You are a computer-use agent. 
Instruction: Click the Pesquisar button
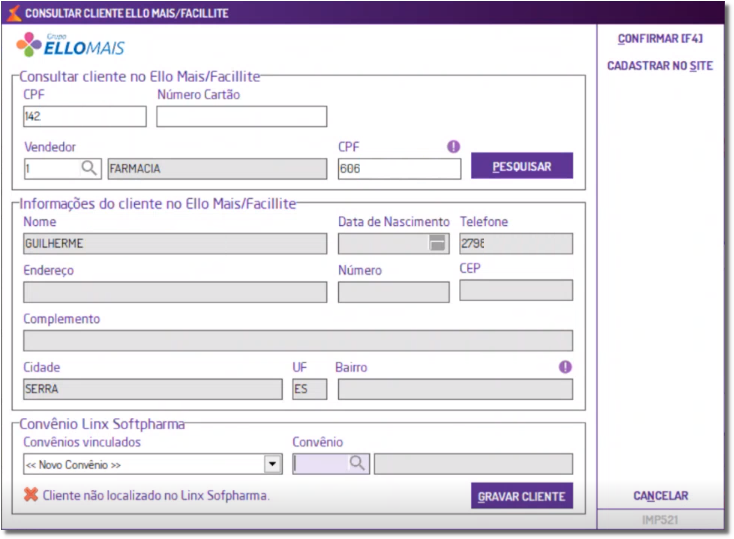tap(521, 166)
